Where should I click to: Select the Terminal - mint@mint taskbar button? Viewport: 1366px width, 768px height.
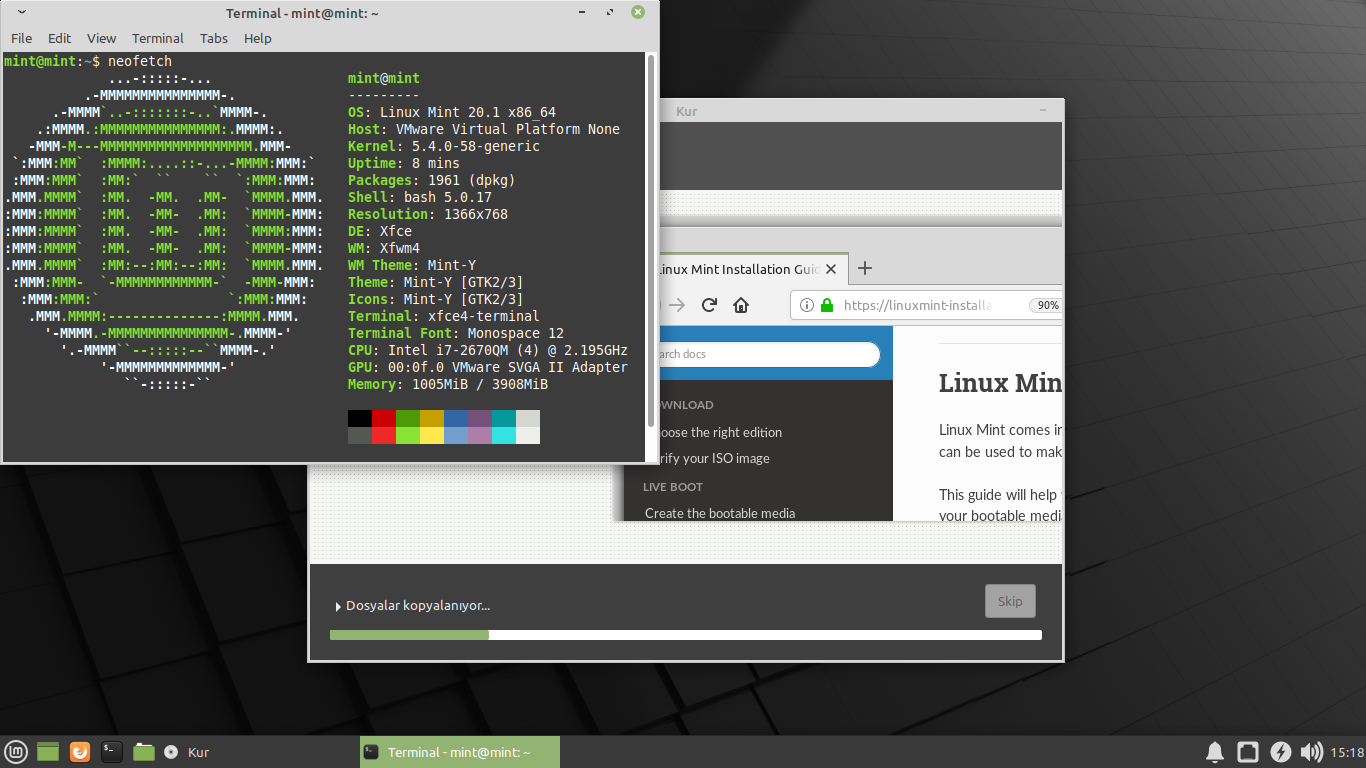click(459, 752)
